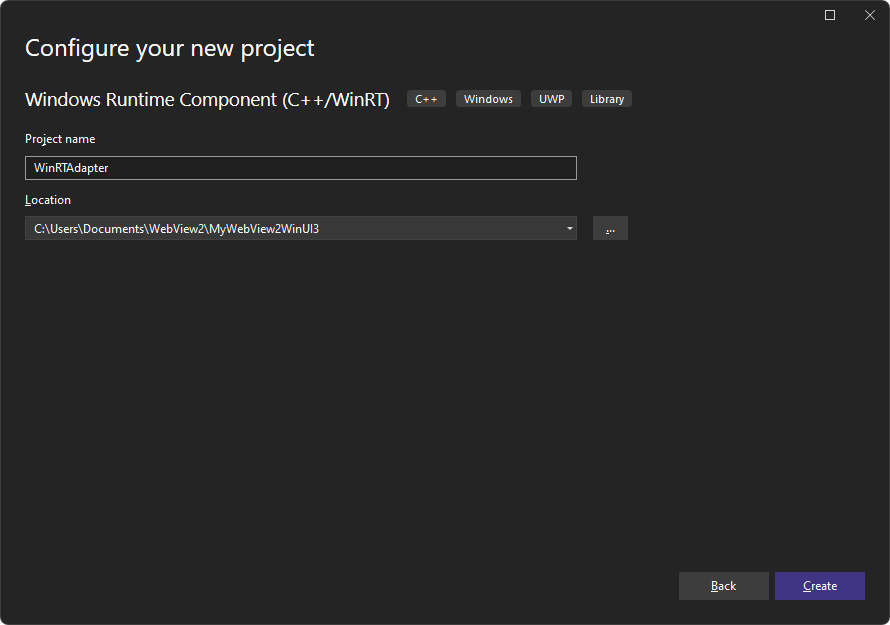Click the maximize window icon
Viewport: 890px width, 625px height.
click(829, 15)
